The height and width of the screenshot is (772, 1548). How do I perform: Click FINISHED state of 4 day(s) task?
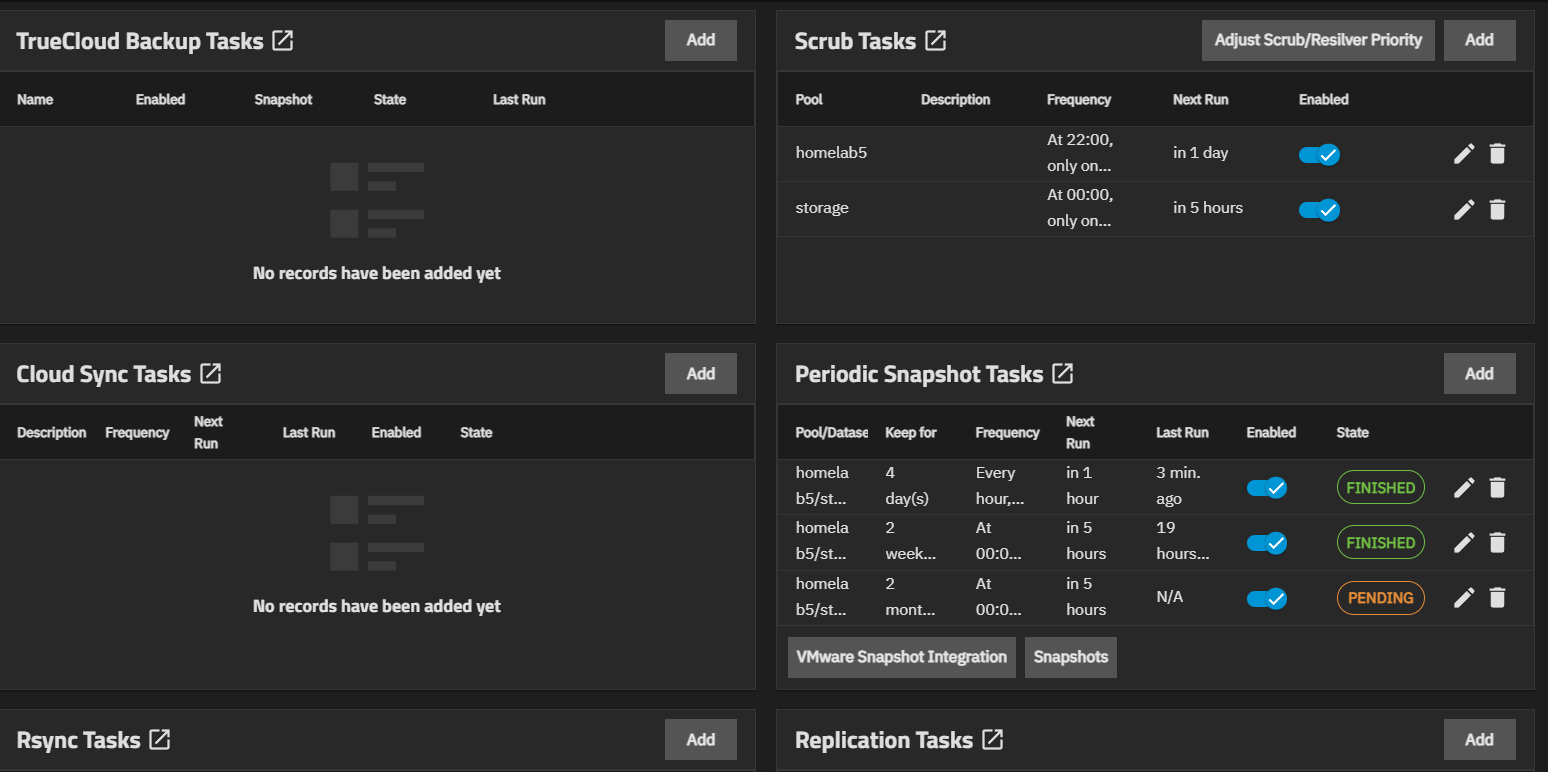1381,488
